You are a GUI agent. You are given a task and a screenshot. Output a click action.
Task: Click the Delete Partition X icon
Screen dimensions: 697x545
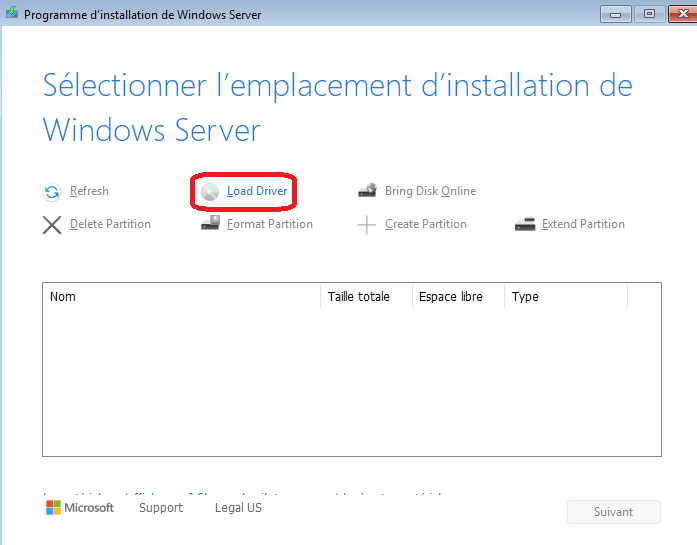tap(52, 224)
